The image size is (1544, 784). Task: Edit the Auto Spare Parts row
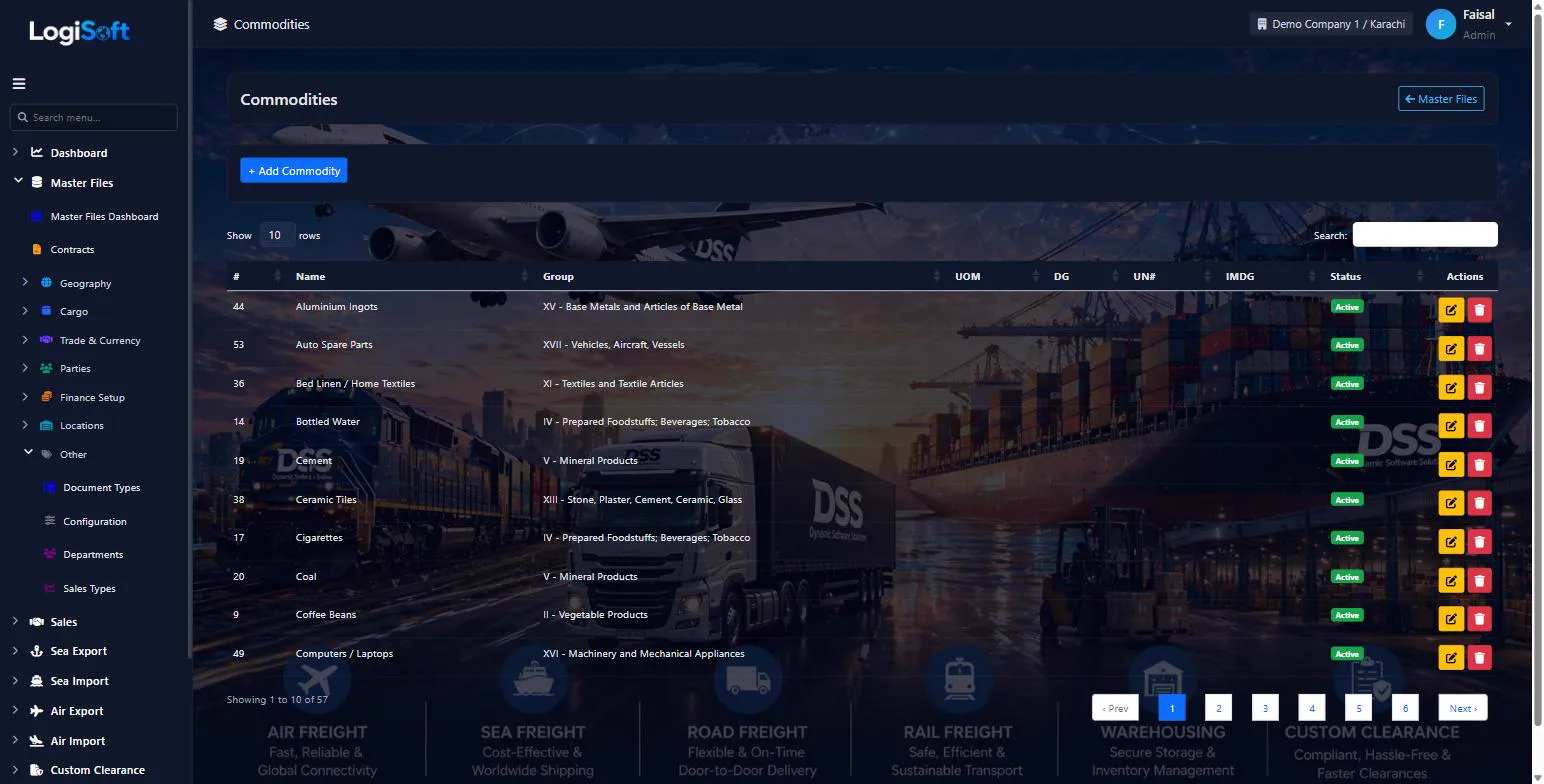tap(1451, 348)
